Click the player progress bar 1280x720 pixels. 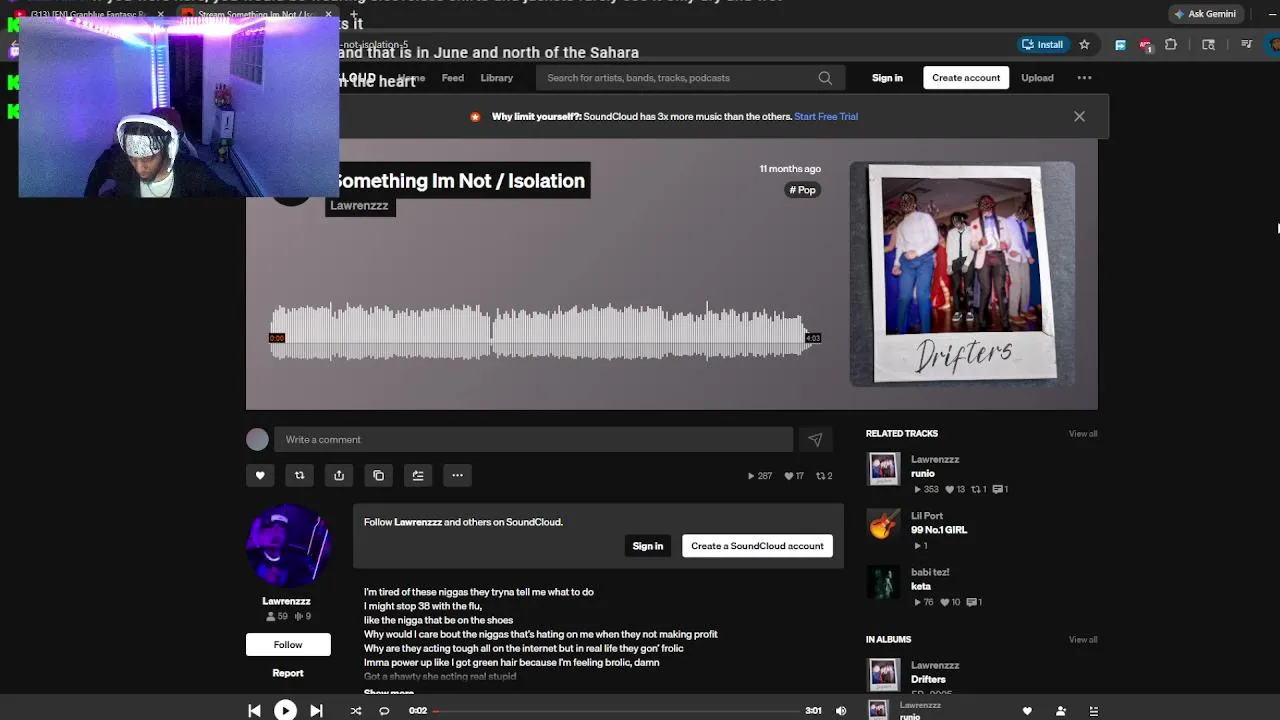[x=616, y=711]
